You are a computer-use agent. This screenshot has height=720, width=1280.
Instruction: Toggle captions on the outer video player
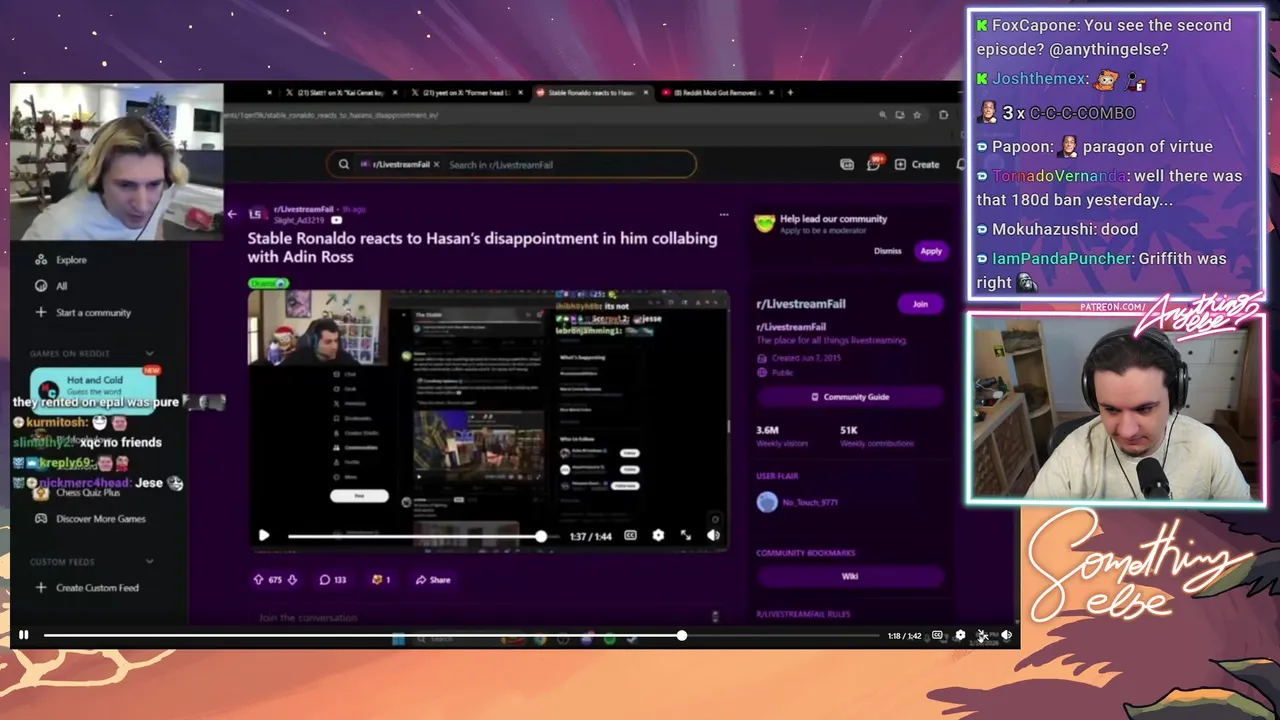coord(937,635)
